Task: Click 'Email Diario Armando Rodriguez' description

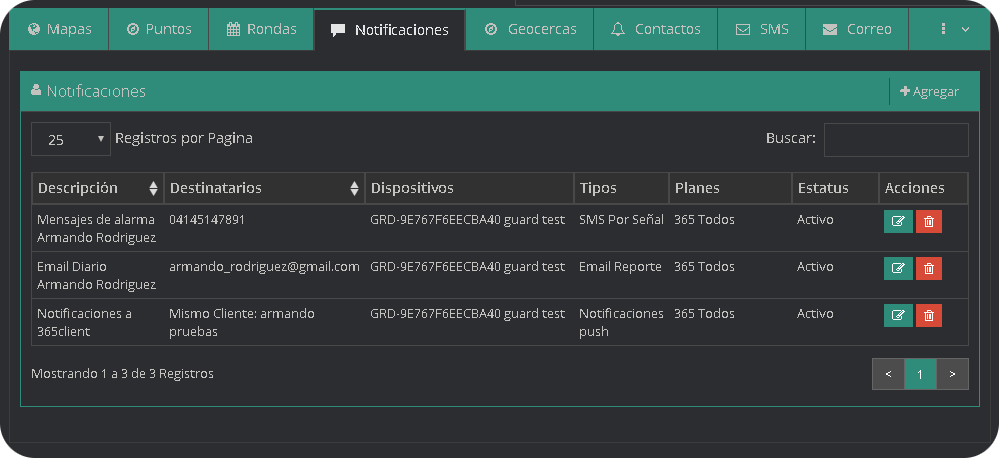Action: (x=96, y=275)
